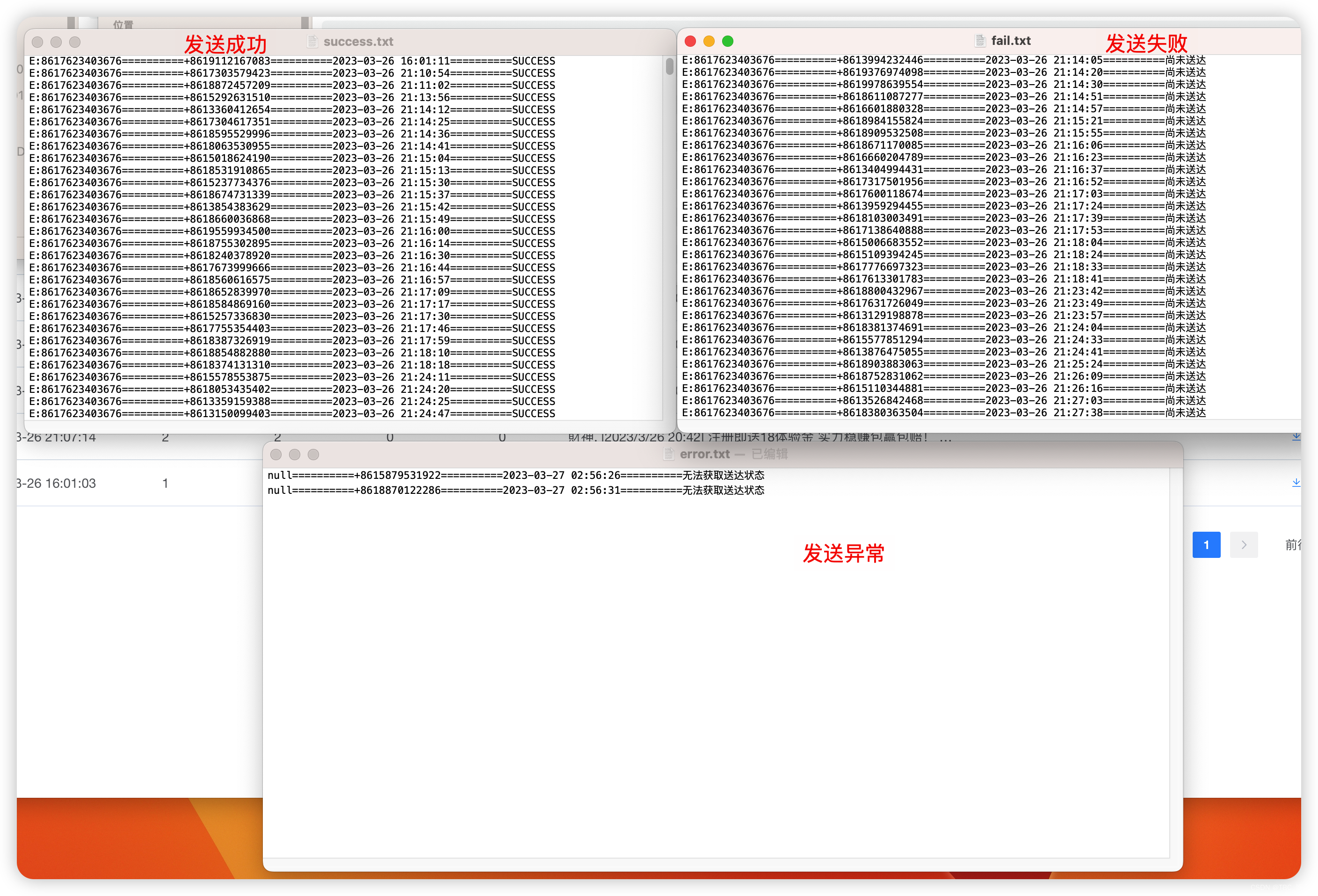The height and width of the screenshot is (896, 1318).
Task: Select page 1 in the pagination
Action: 1206,545
